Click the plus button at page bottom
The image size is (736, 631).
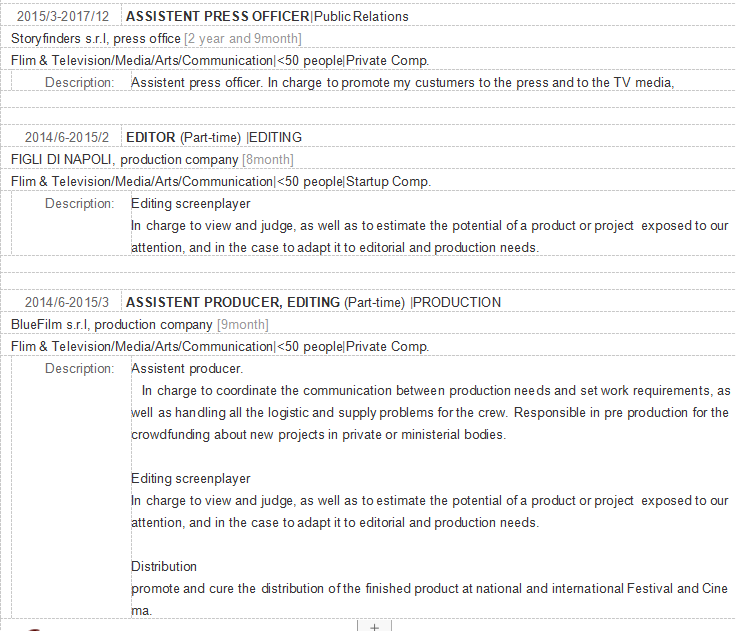pyautogui.click(x=374, y=626)
